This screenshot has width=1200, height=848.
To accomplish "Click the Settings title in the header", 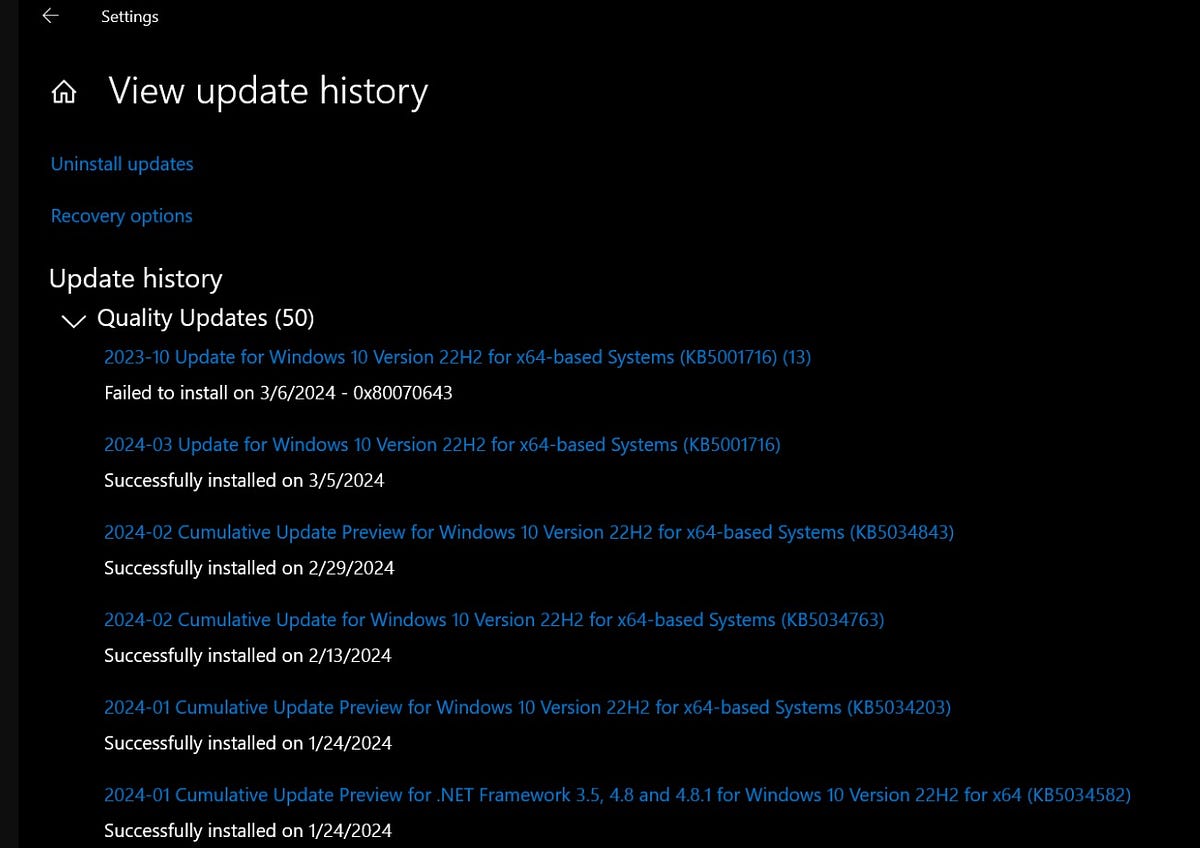I will click(129, 16).
